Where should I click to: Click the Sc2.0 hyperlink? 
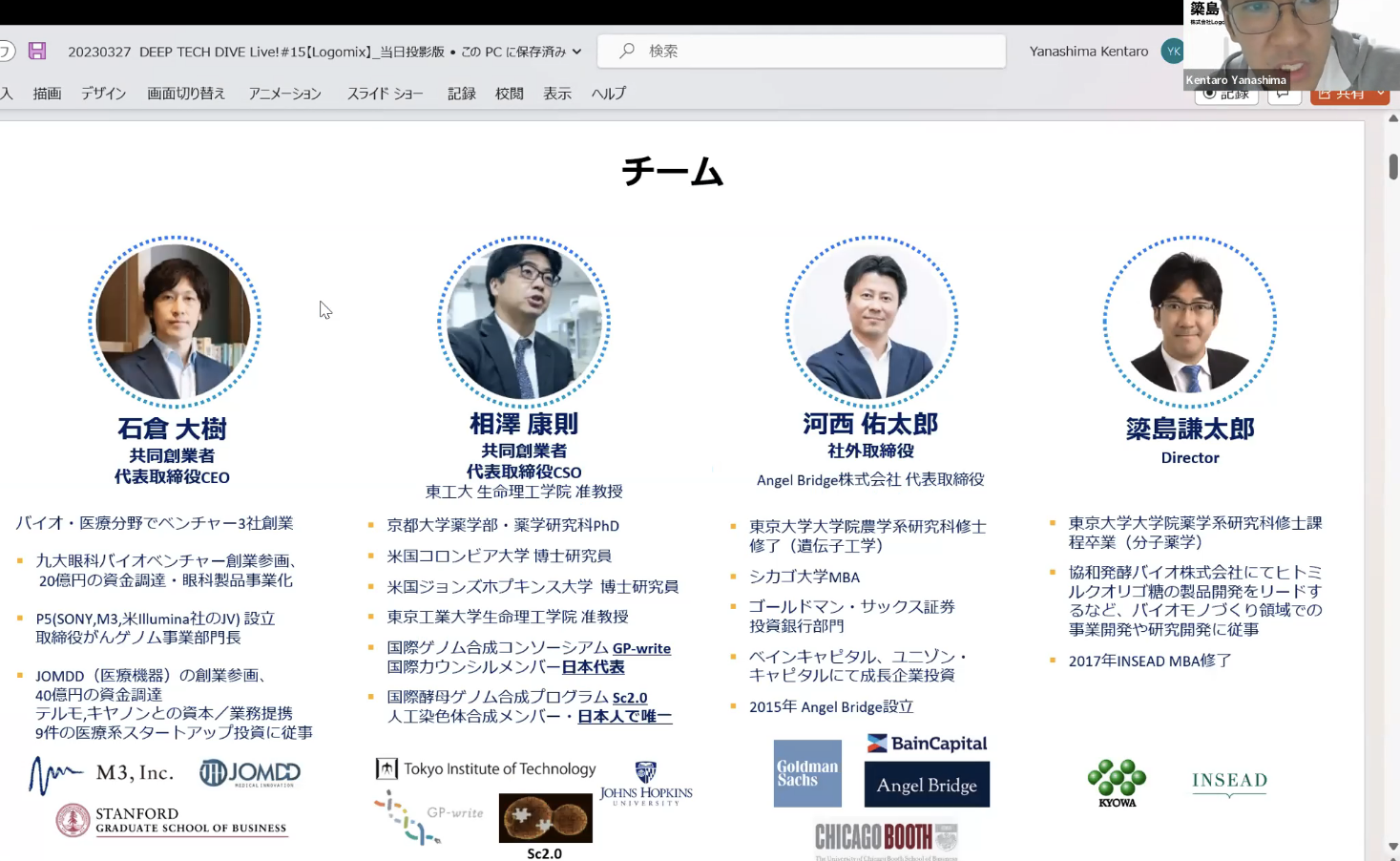(x=630, y=697)
